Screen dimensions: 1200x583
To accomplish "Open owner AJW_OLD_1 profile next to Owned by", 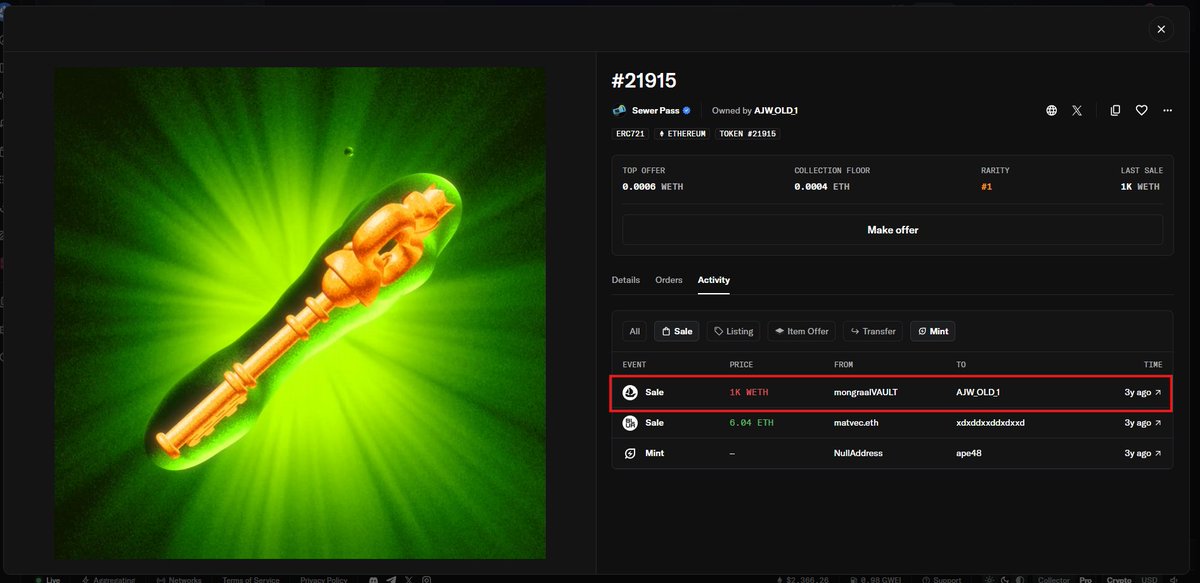I will point(776,111).
